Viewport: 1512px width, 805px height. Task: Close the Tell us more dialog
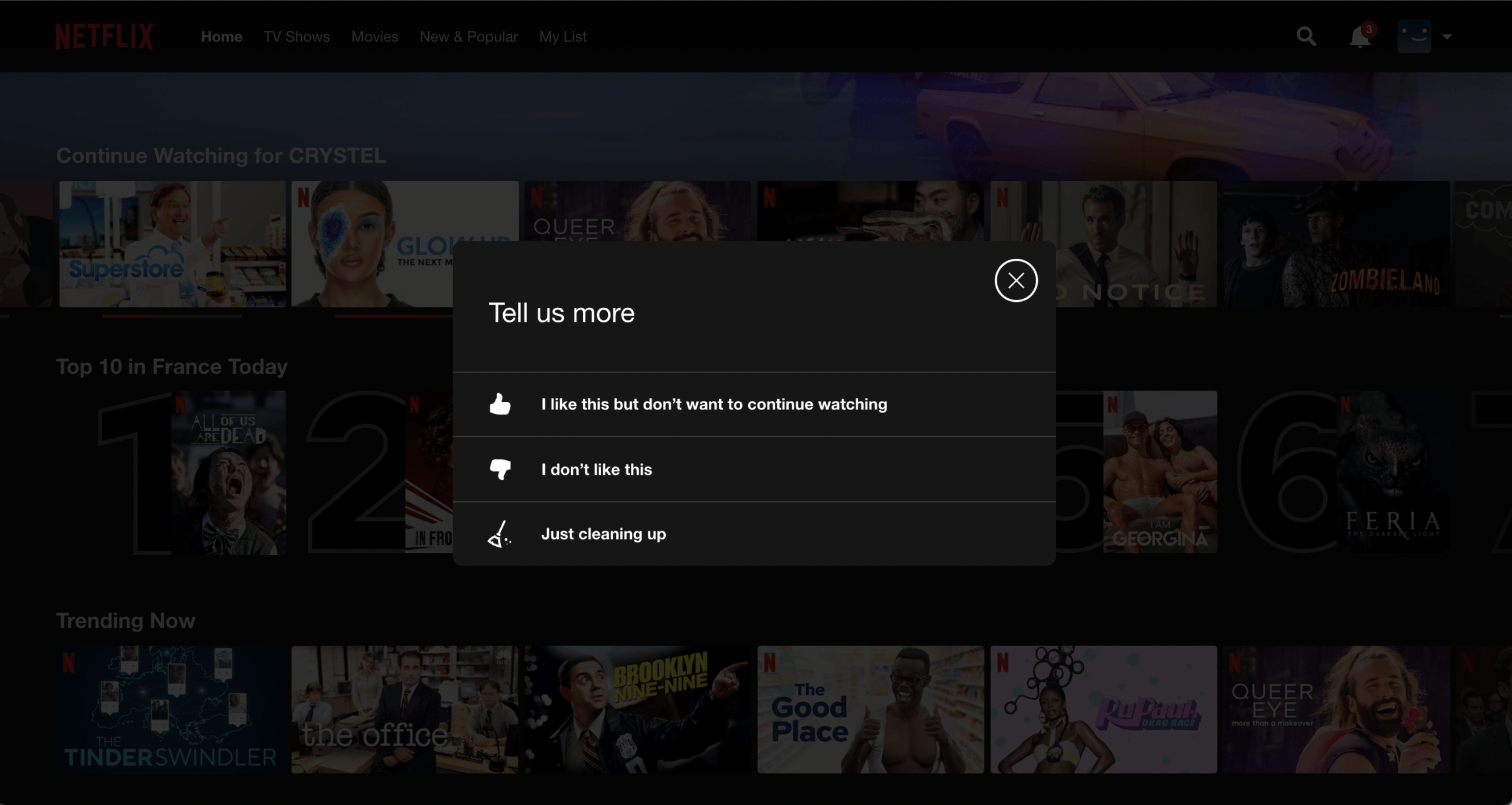1016,281
